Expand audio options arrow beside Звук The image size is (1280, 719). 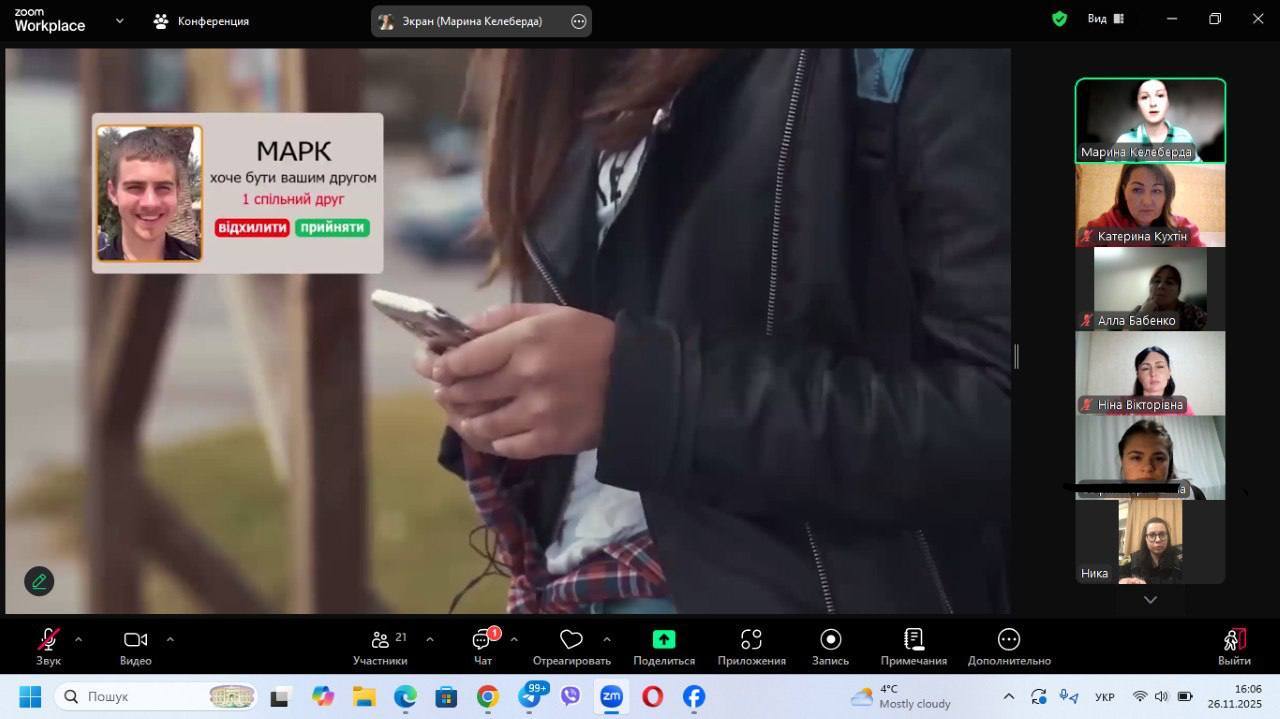pos(79,639)
